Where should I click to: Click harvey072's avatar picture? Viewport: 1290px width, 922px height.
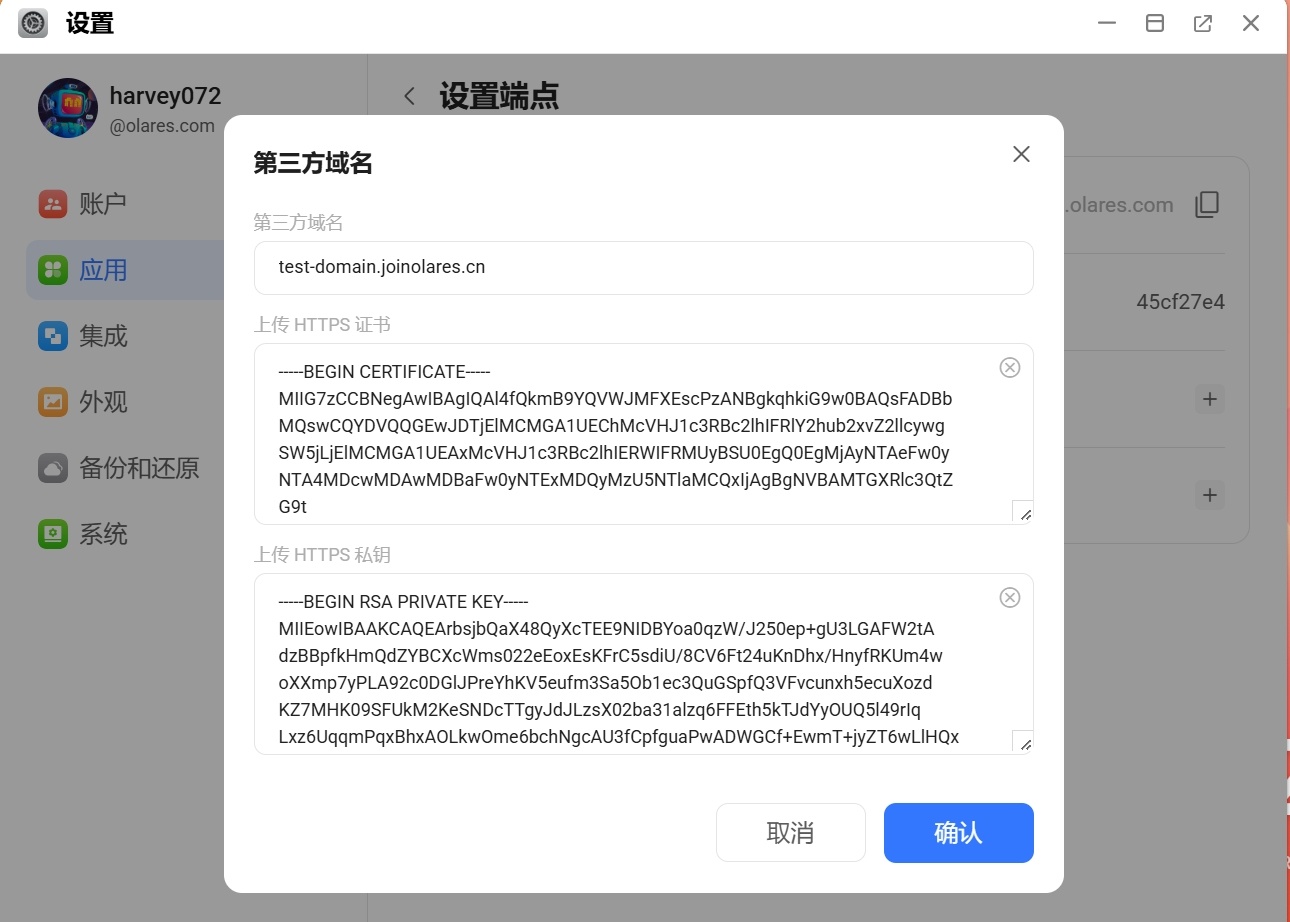coord(67,107)
